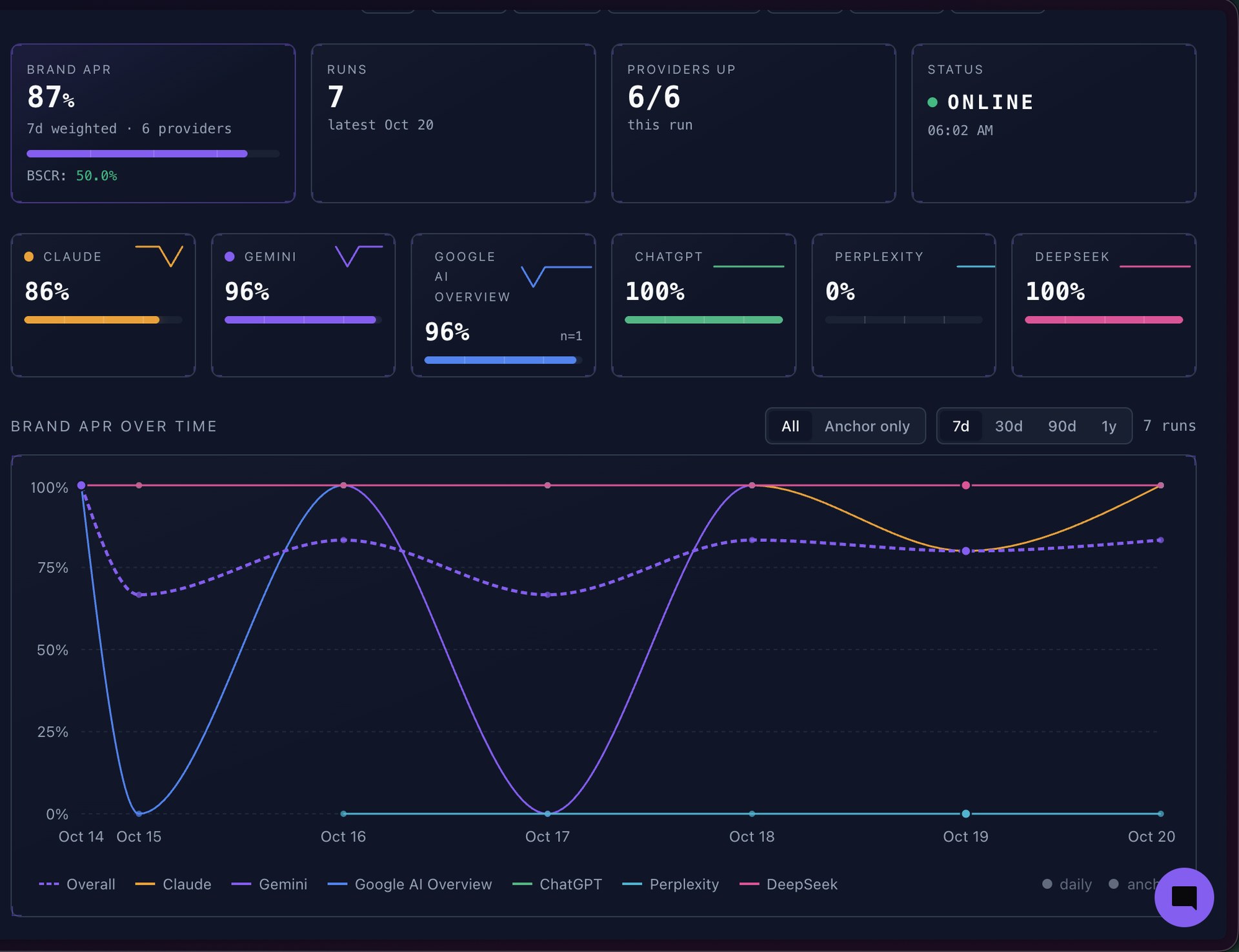Click the BSCR 50.0% value
This screenshot has height=952, width=1239.
(x=97, y=175)
